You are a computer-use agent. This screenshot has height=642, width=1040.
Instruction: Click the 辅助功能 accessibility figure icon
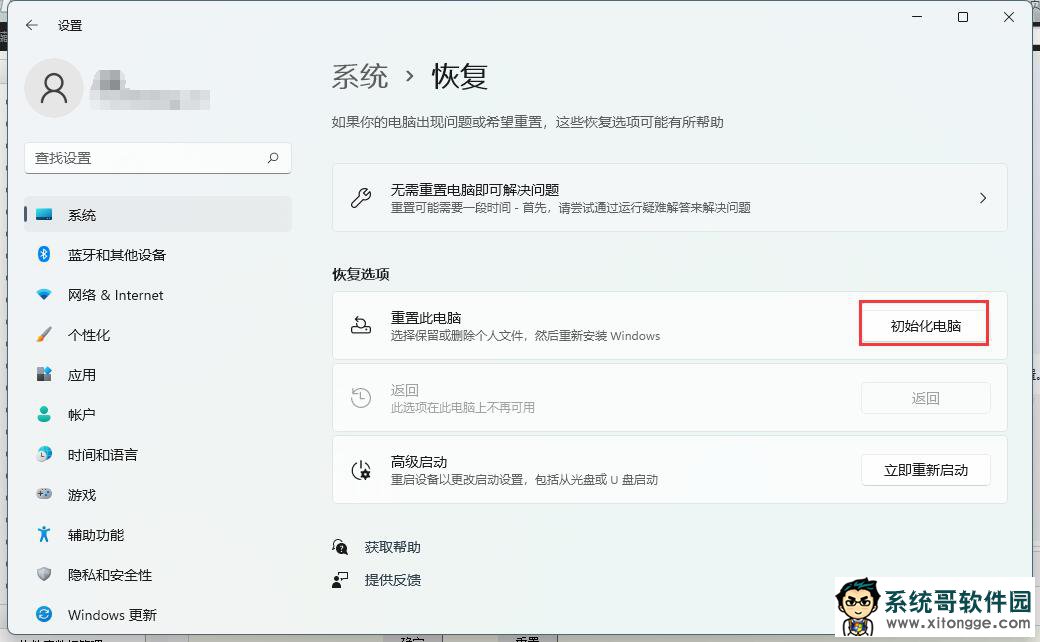click(44, 535)
